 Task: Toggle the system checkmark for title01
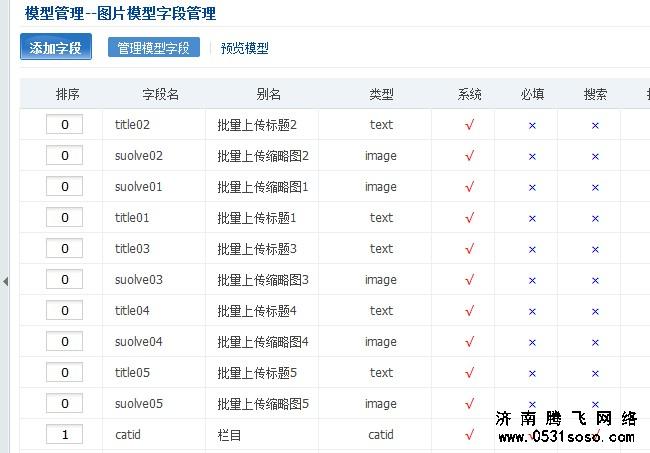pyautogui.click(x=469, y=218)
